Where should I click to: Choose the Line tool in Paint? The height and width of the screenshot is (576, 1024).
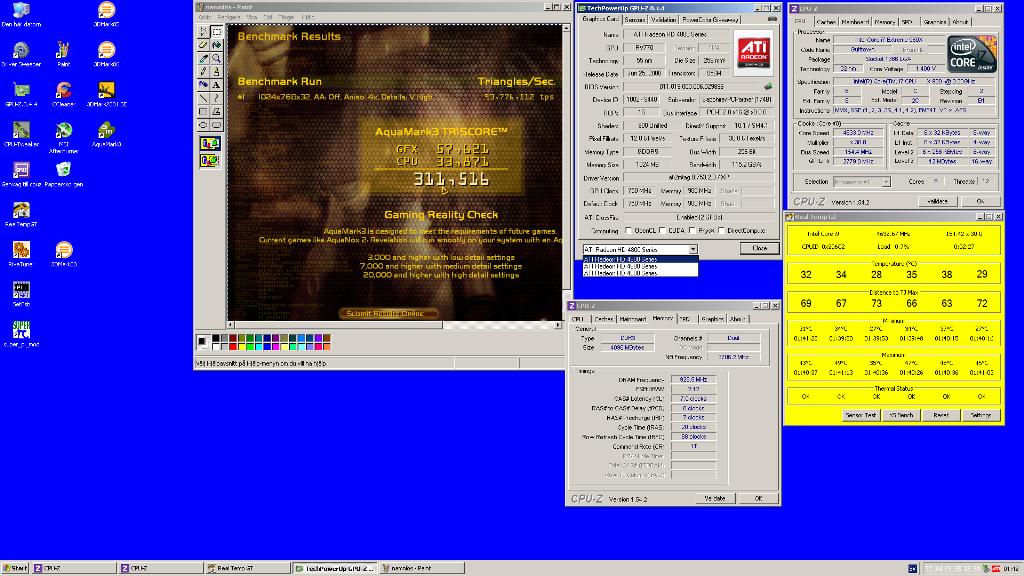pyautogui.click(x=203, y=98)
